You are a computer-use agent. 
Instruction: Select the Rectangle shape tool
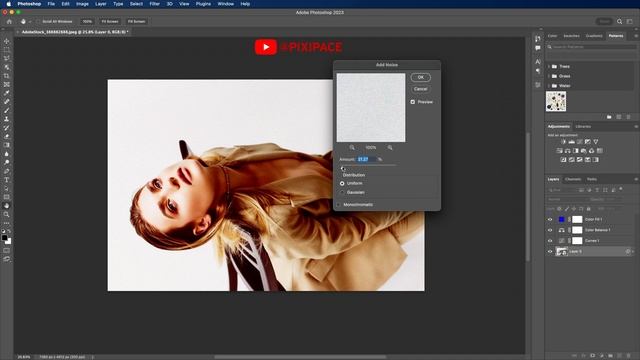click(x=7, y=197)
